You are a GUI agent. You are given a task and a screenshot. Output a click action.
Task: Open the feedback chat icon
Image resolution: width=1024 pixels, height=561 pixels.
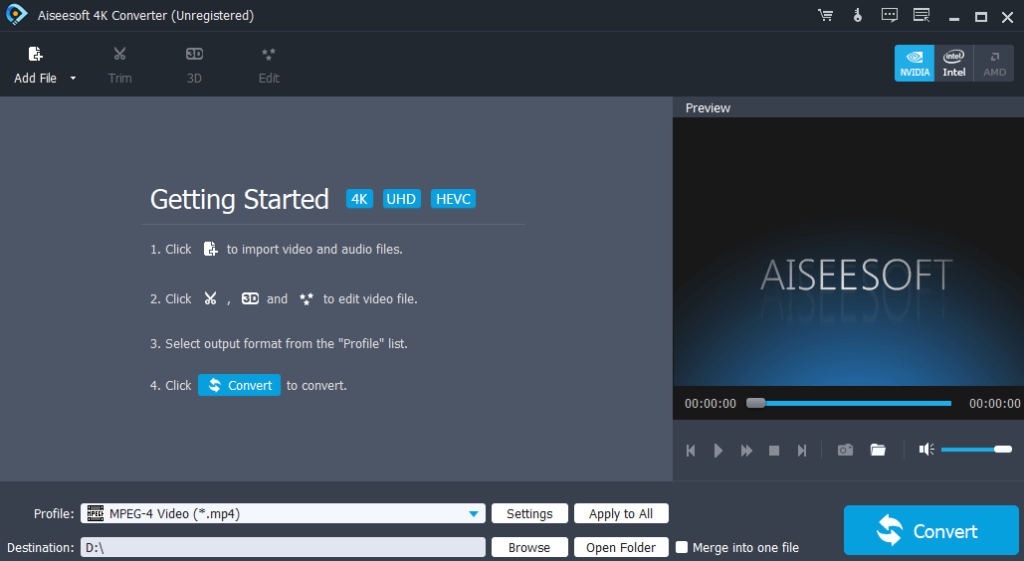(889, 15)
